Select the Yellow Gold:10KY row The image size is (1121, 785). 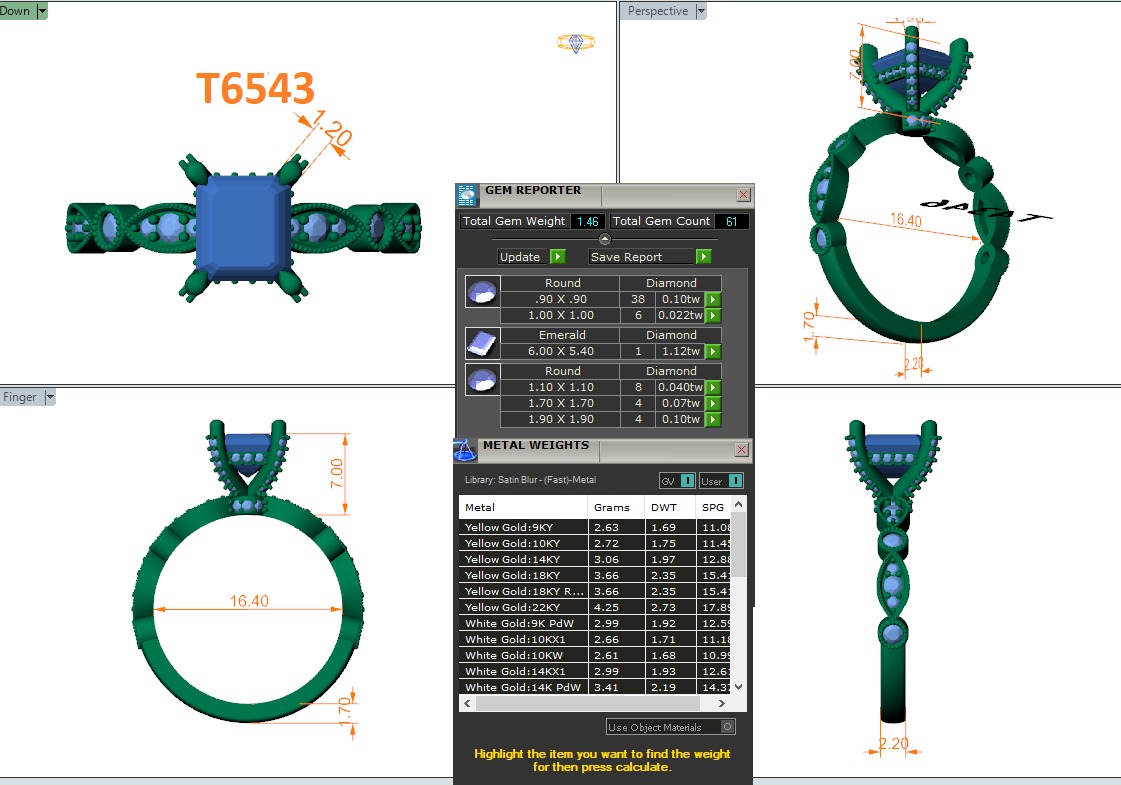[594, 543]
